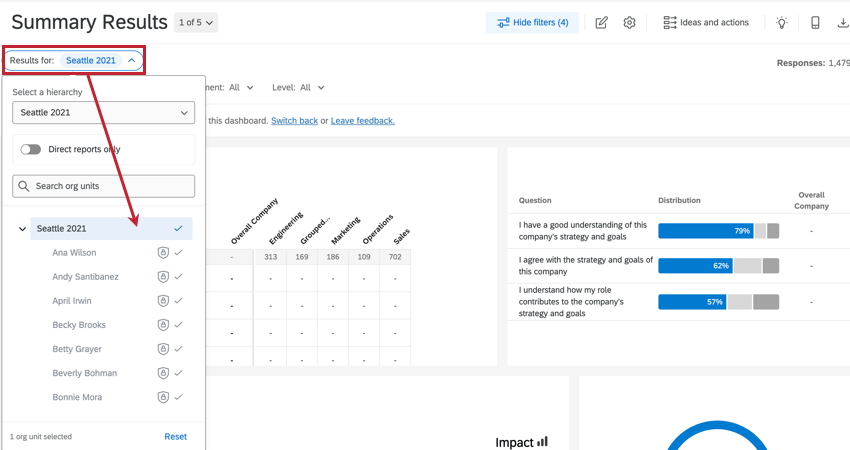Toggle the Direct reports only switch

click(31, 149)
